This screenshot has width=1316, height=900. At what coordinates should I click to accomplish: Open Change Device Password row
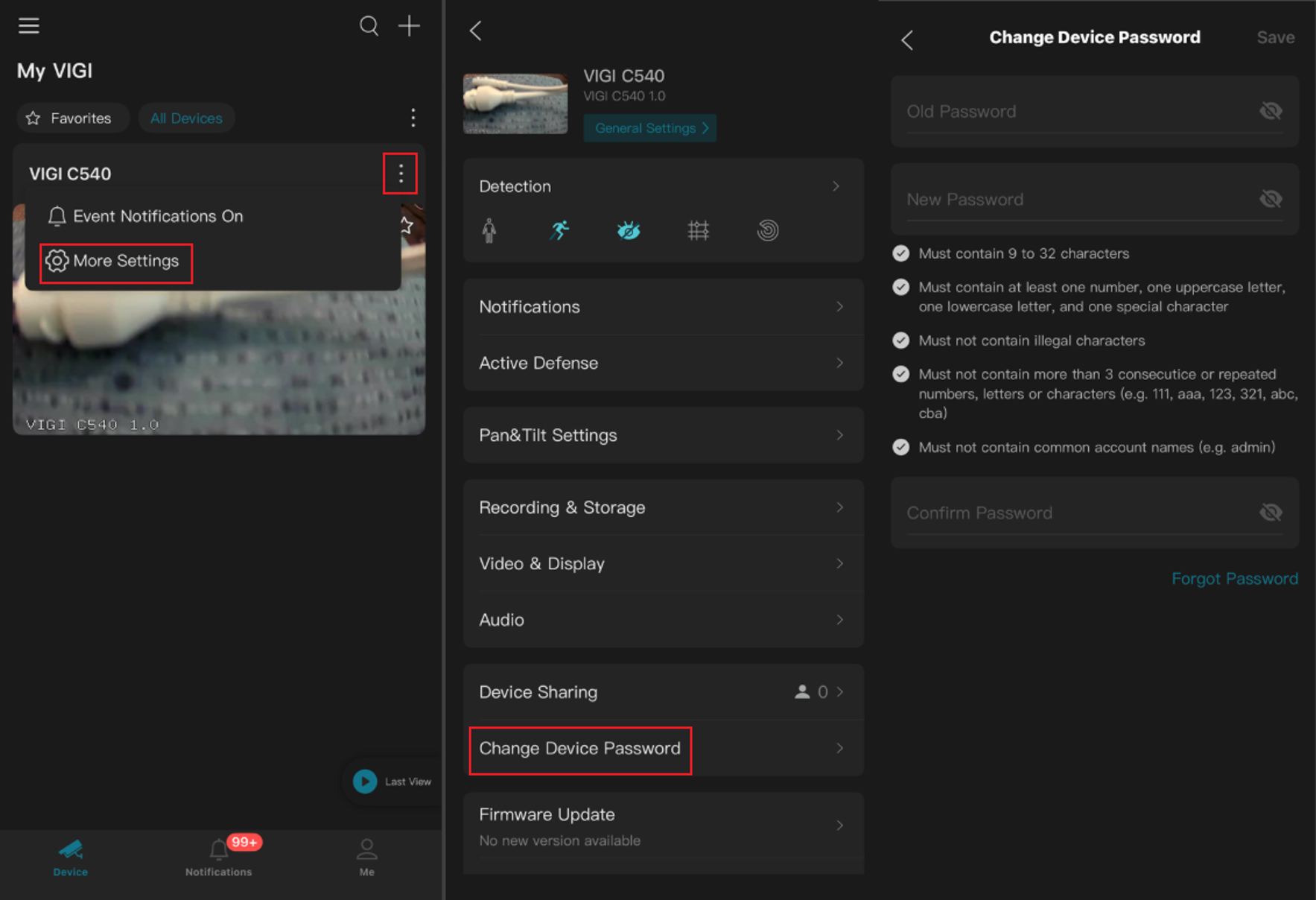[x=664, y=748]
